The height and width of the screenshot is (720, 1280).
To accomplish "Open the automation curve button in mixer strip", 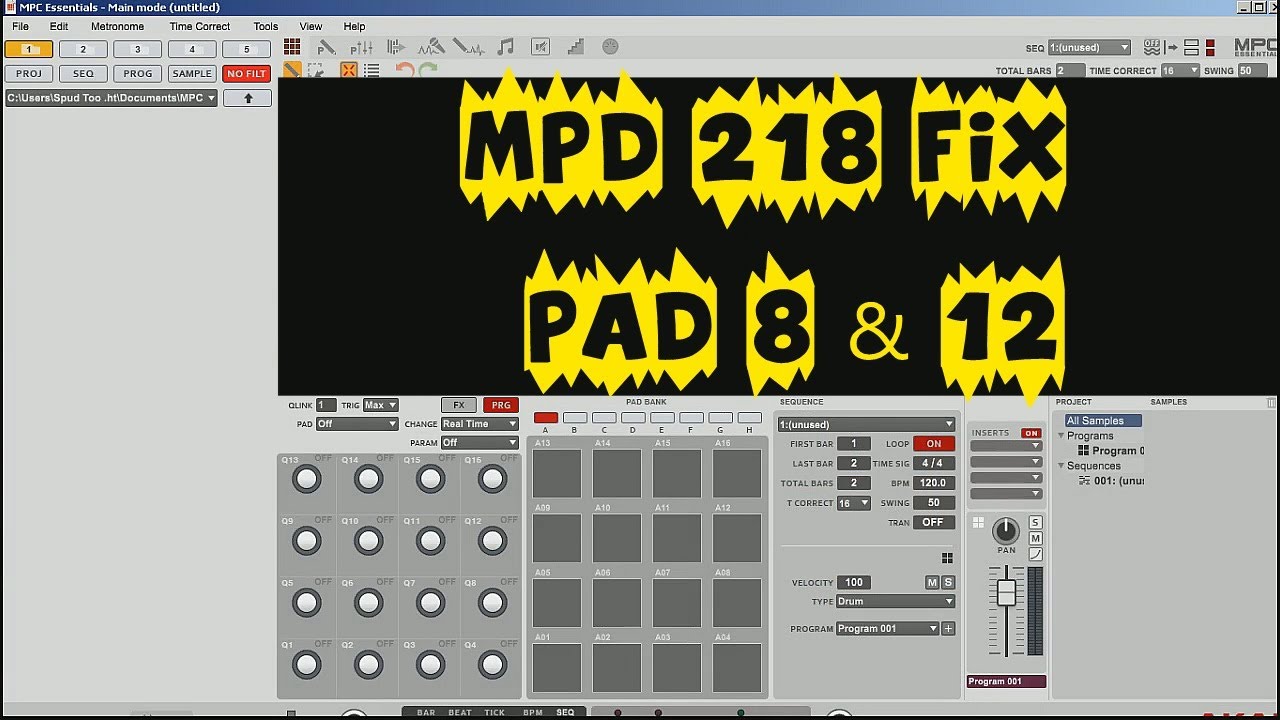I will click(1036, 554).
